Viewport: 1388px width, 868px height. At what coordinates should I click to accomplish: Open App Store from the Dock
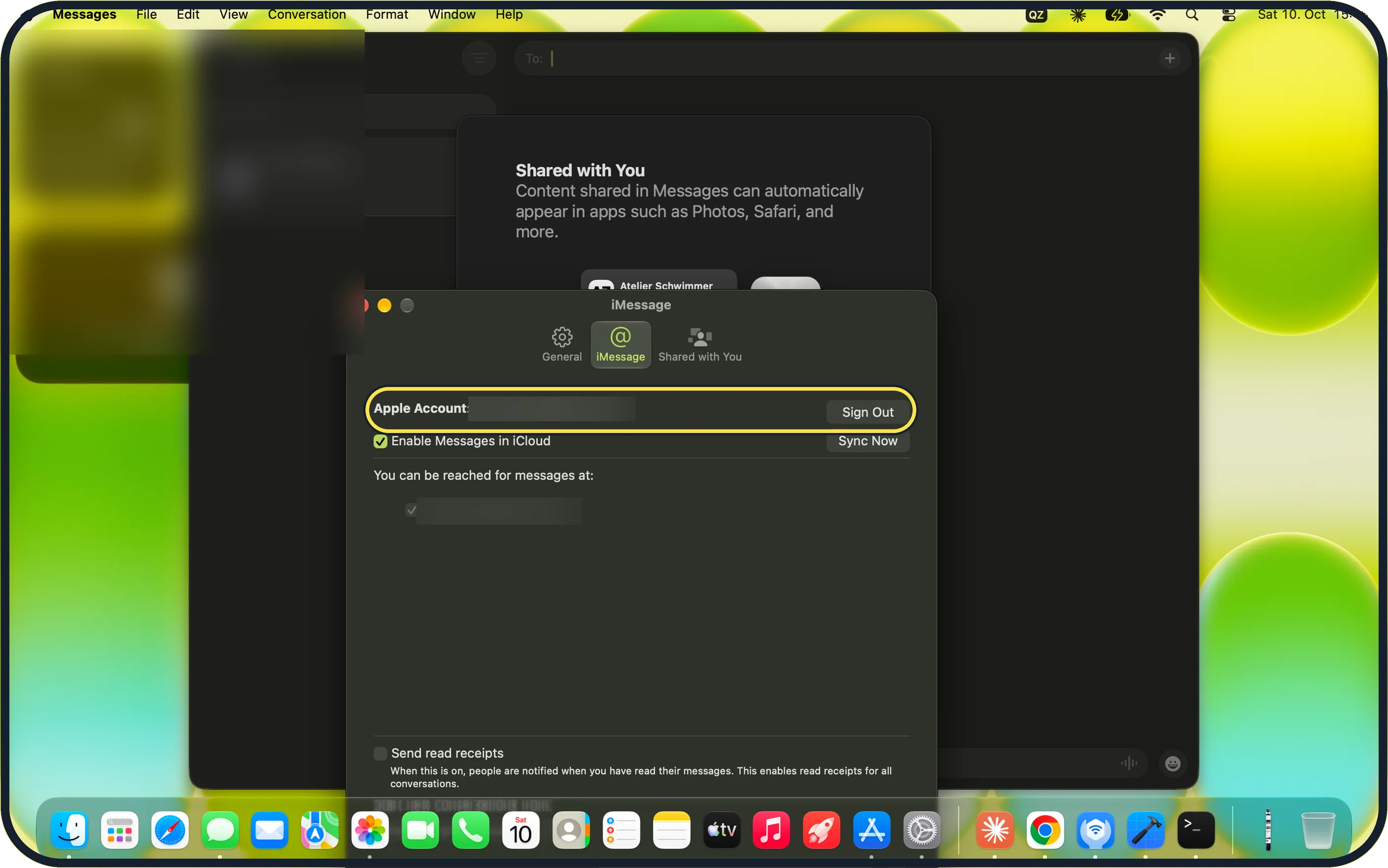pos(871,831)
